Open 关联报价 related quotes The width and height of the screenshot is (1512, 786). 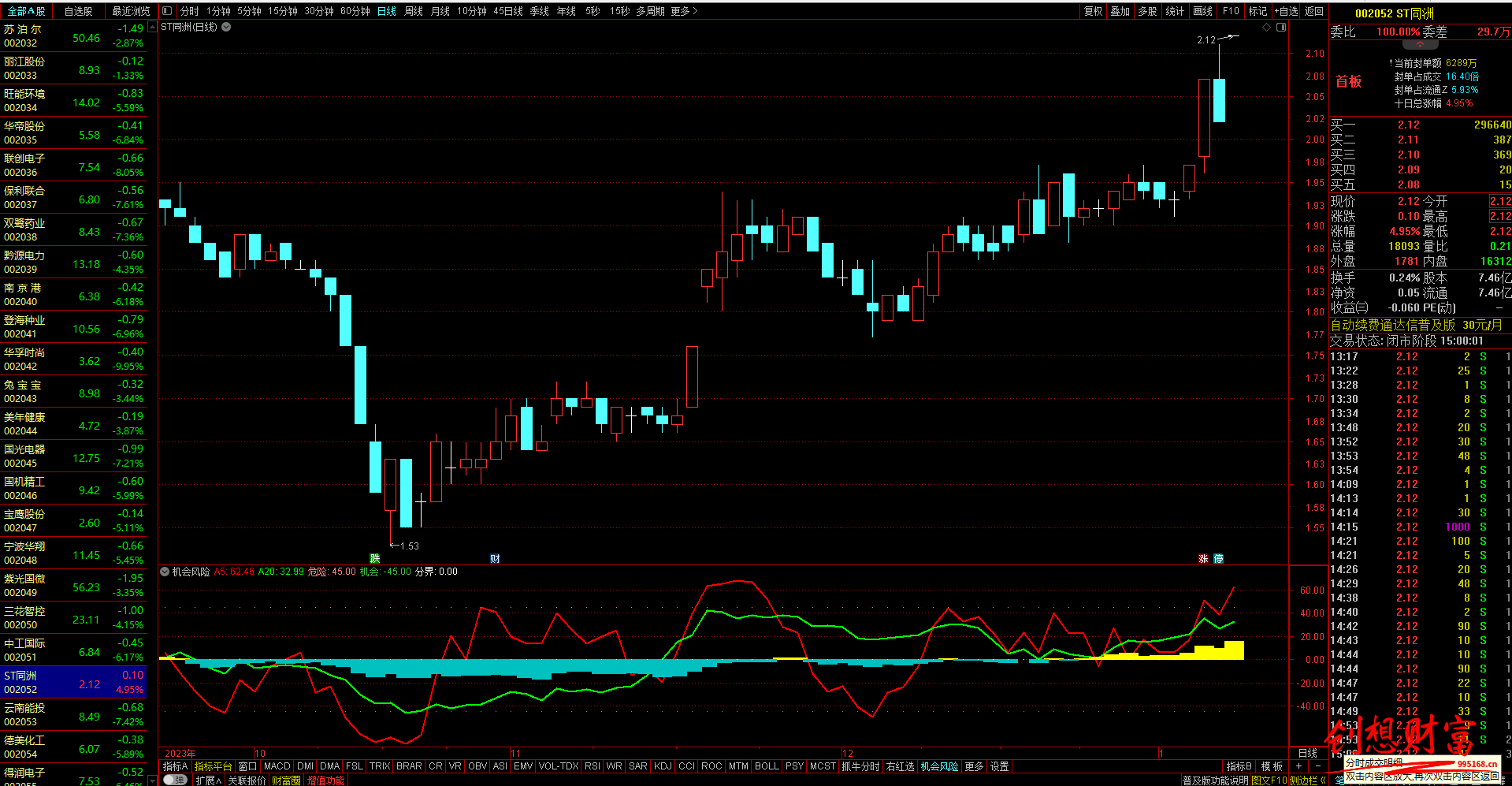247,780
